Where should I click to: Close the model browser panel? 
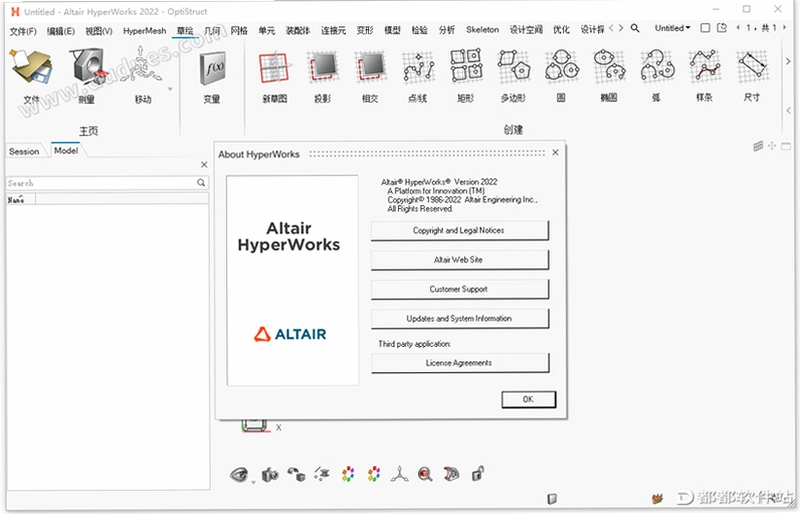pyautogui.click(x=204, y=164)
